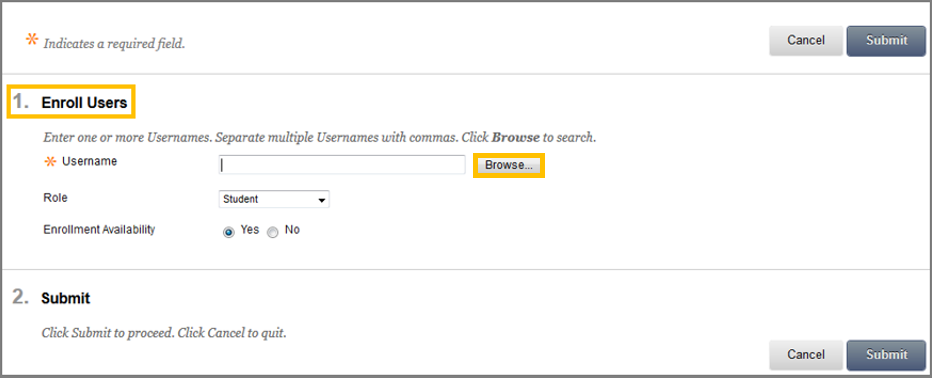
Task: Click the bottom Submit button
Action: (x=886, y=355)
